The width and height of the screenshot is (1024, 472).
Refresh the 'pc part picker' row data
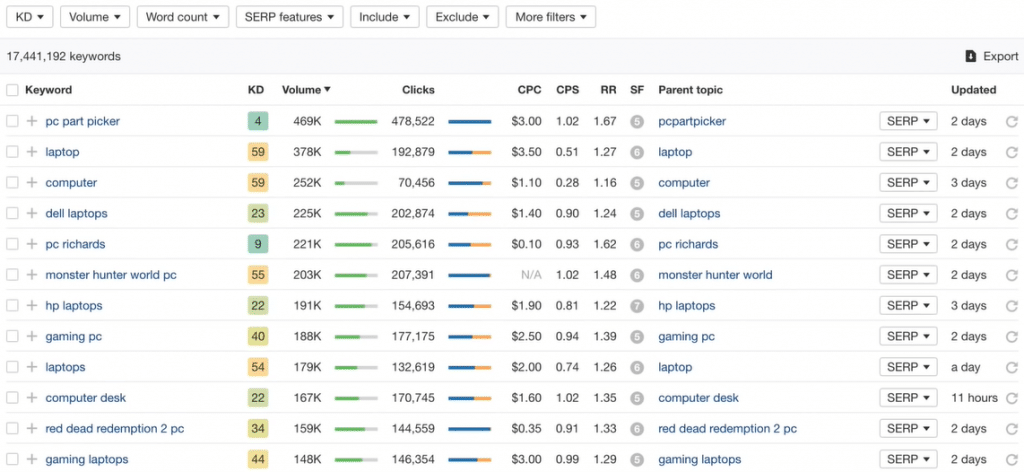pos(1012,121)
